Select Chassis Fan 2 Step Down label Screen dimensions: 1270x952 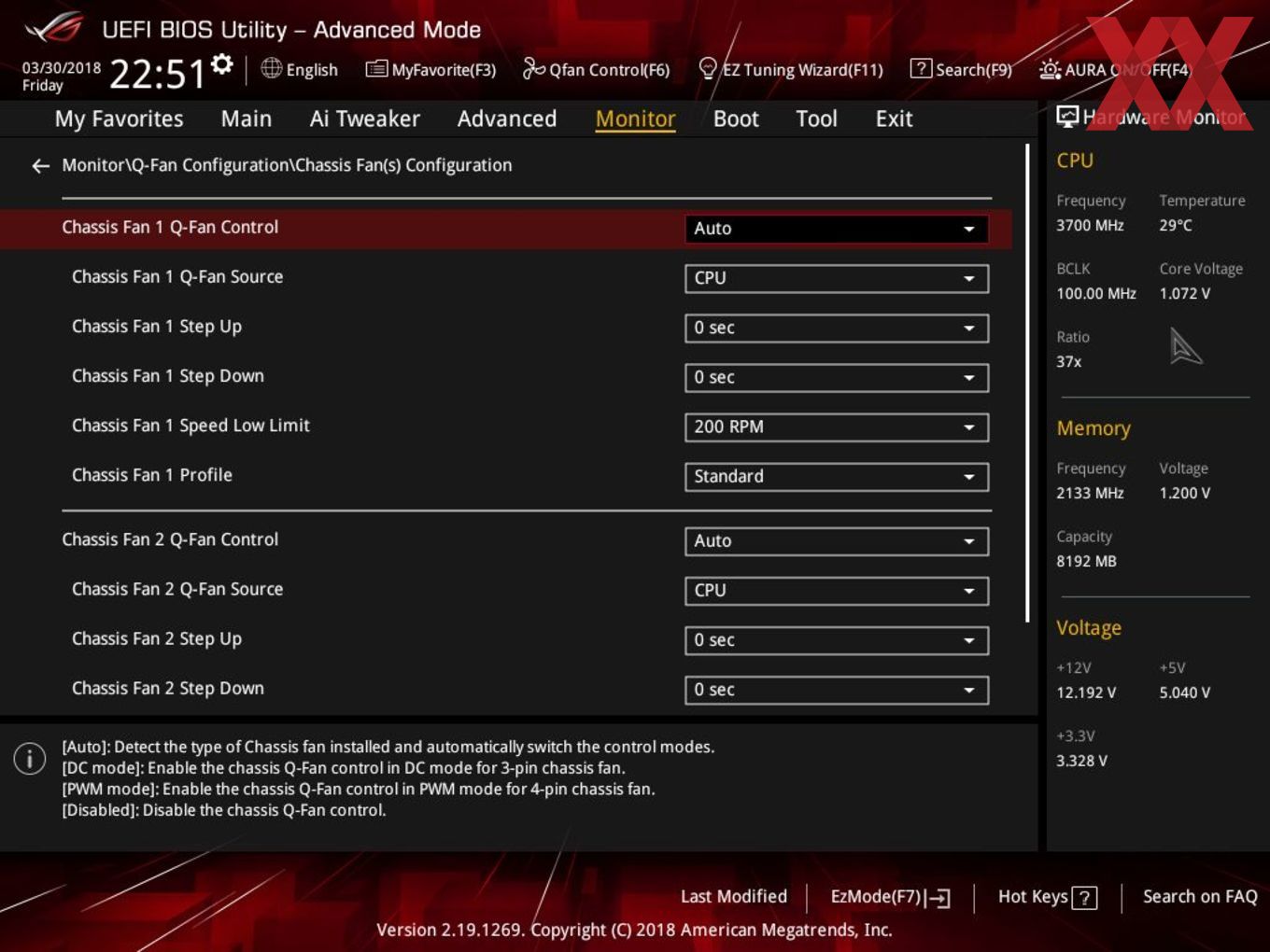168,689
